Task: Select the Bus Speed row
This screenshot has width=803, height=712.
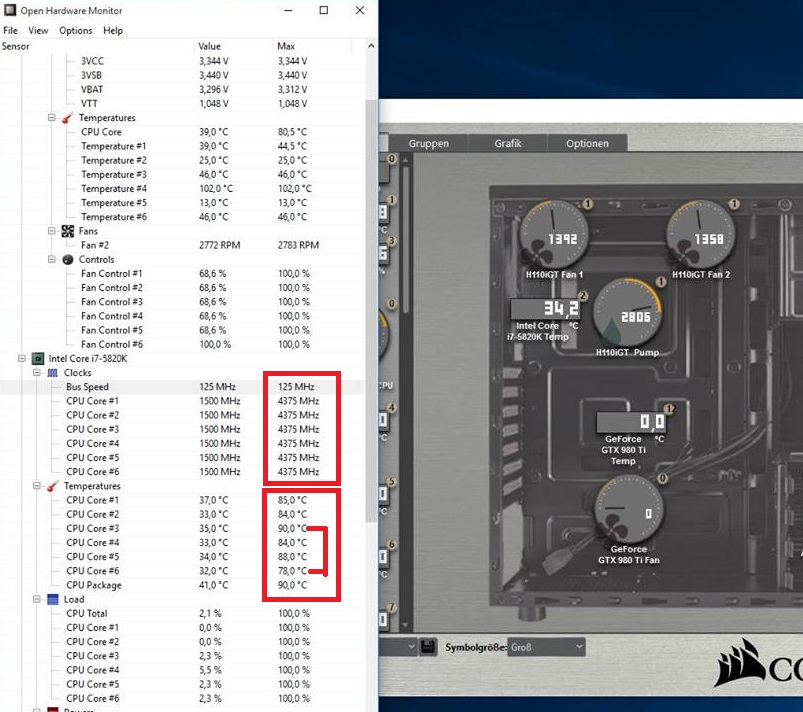Action: (182, 387)
